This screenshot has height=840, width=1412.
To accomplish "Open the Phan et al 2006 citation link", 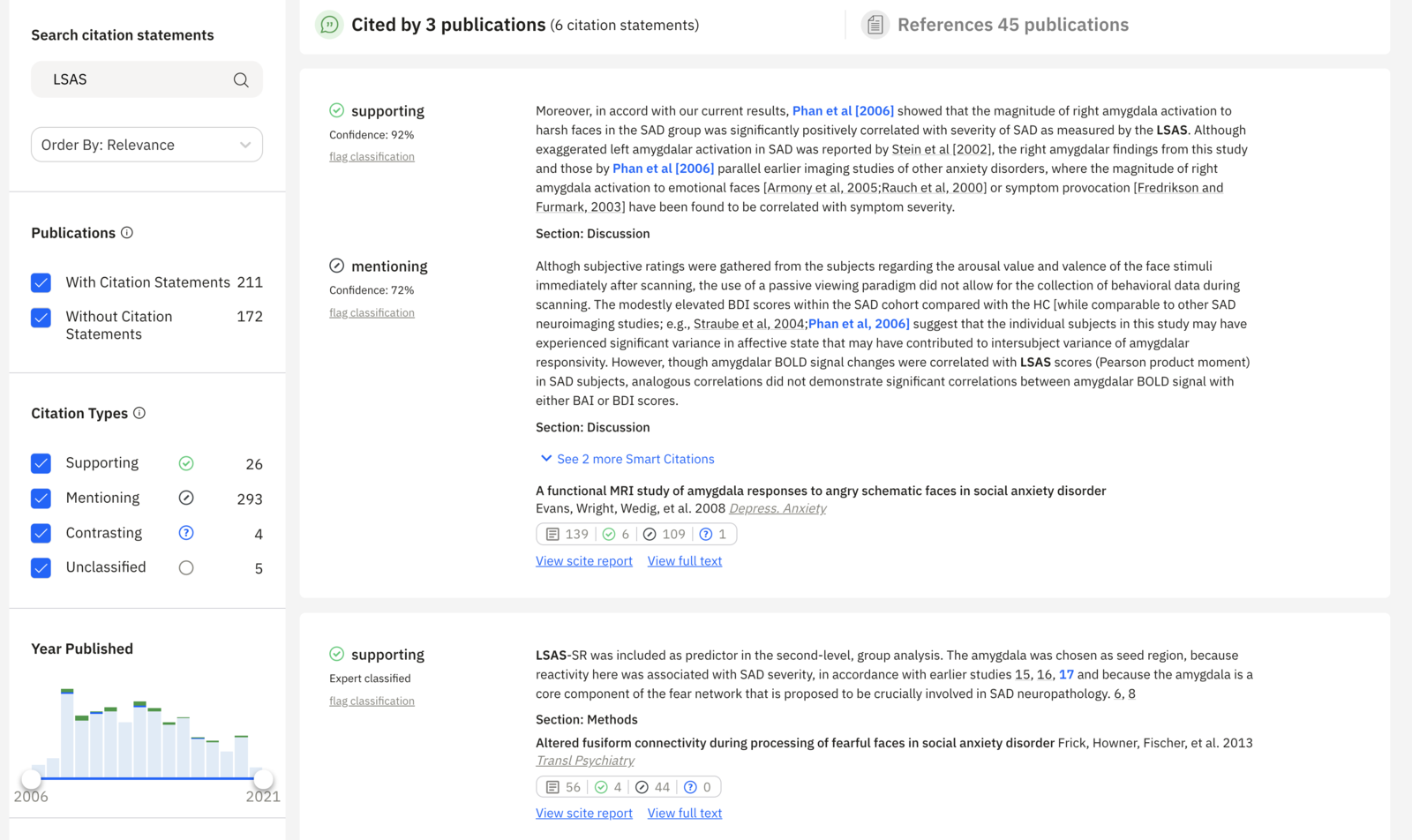I will (843, 110).
